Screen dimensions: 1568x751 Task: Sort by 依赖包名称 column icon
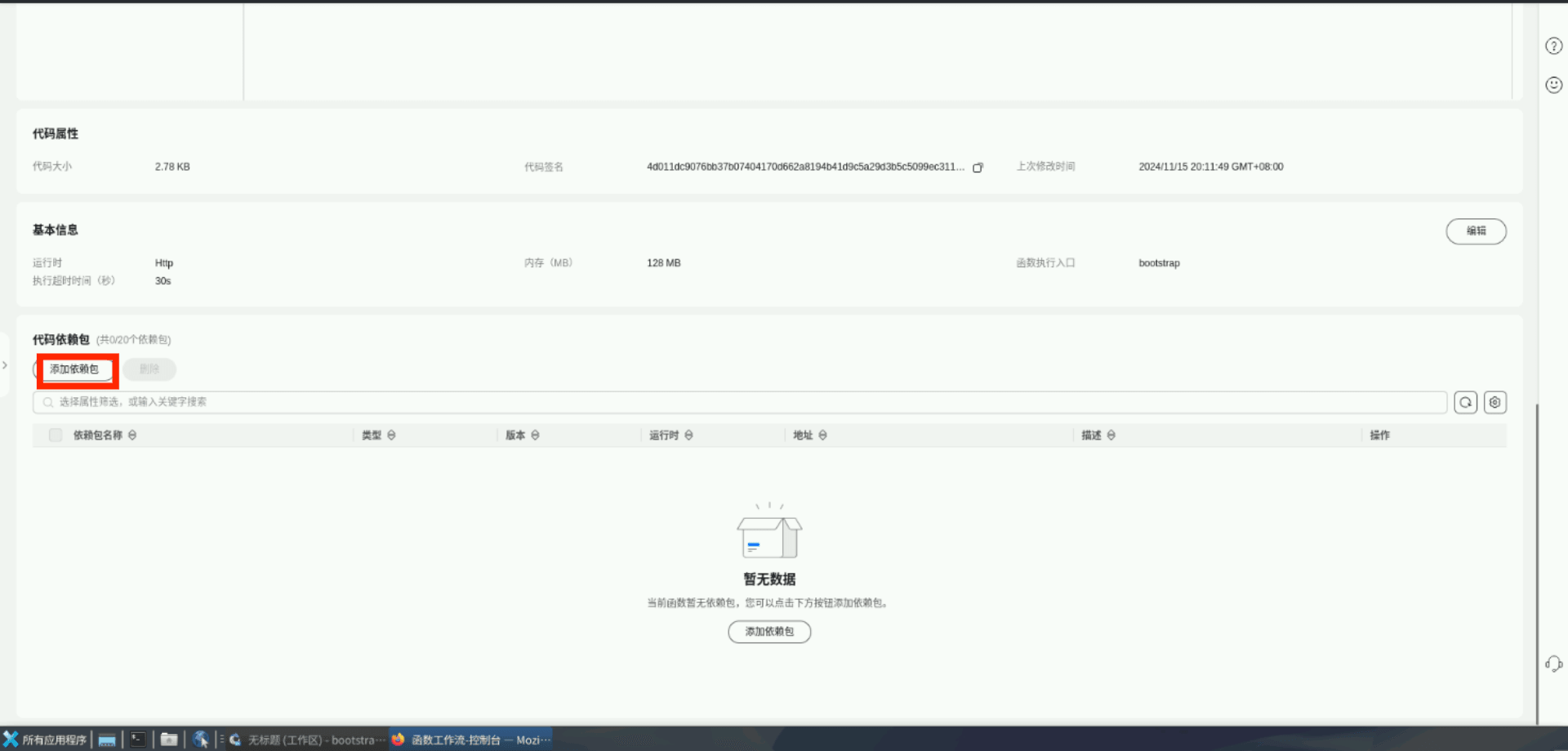(x=132, y=436)
